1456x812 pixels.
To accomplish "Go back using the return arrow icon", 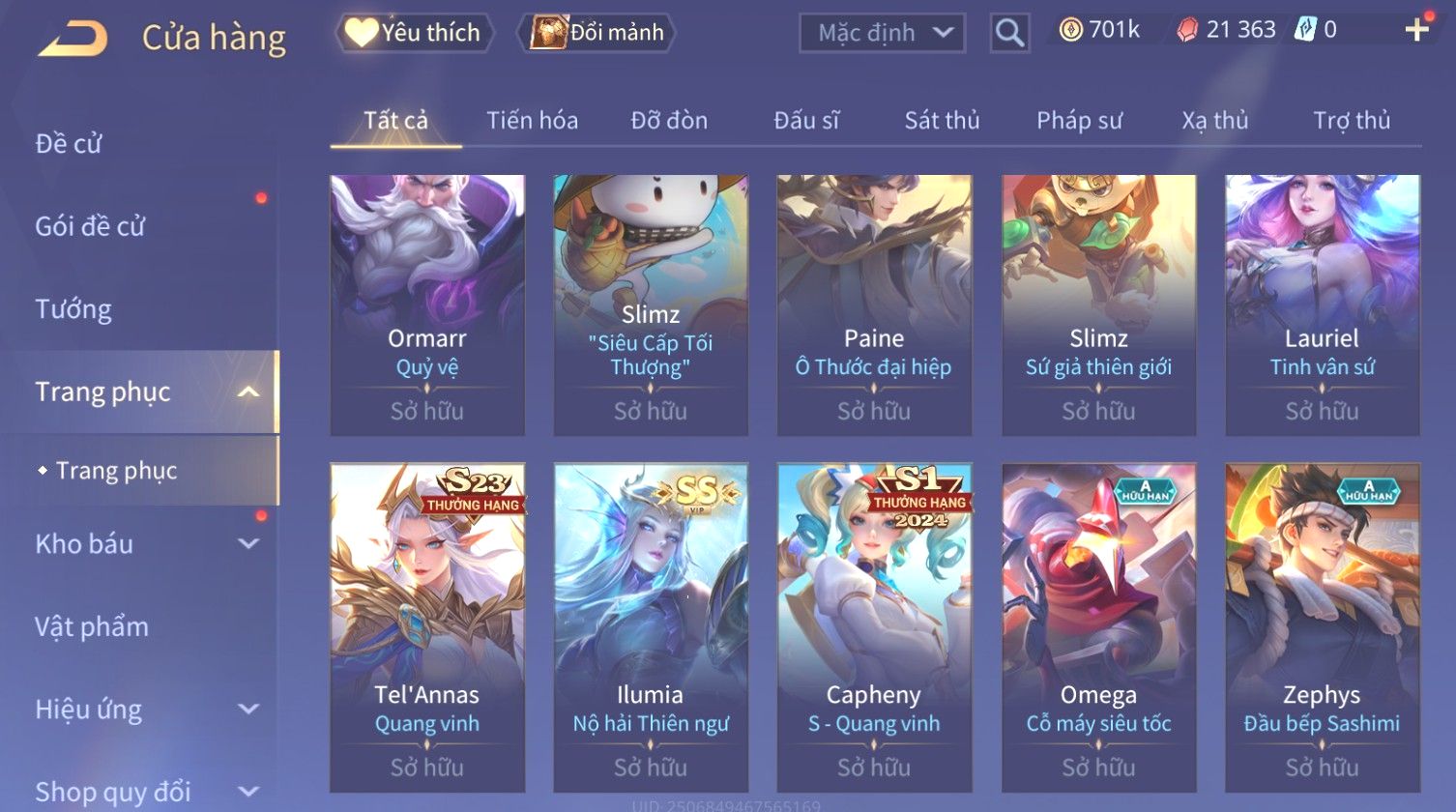I will pos(73,39).
